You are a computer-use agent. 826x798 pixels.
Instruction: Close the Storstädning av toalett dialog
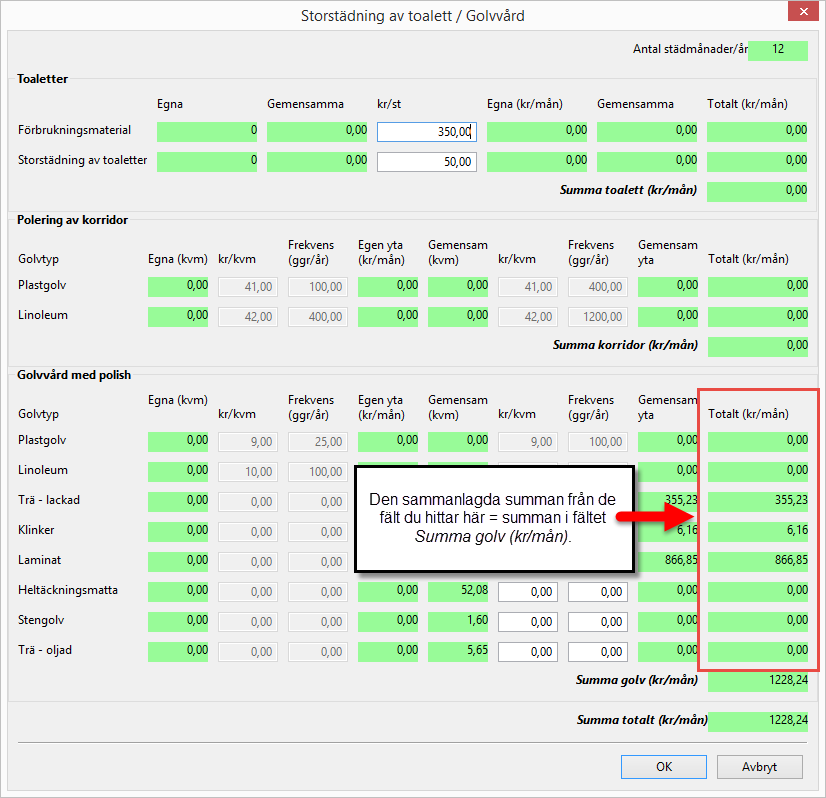coord(802,15)
